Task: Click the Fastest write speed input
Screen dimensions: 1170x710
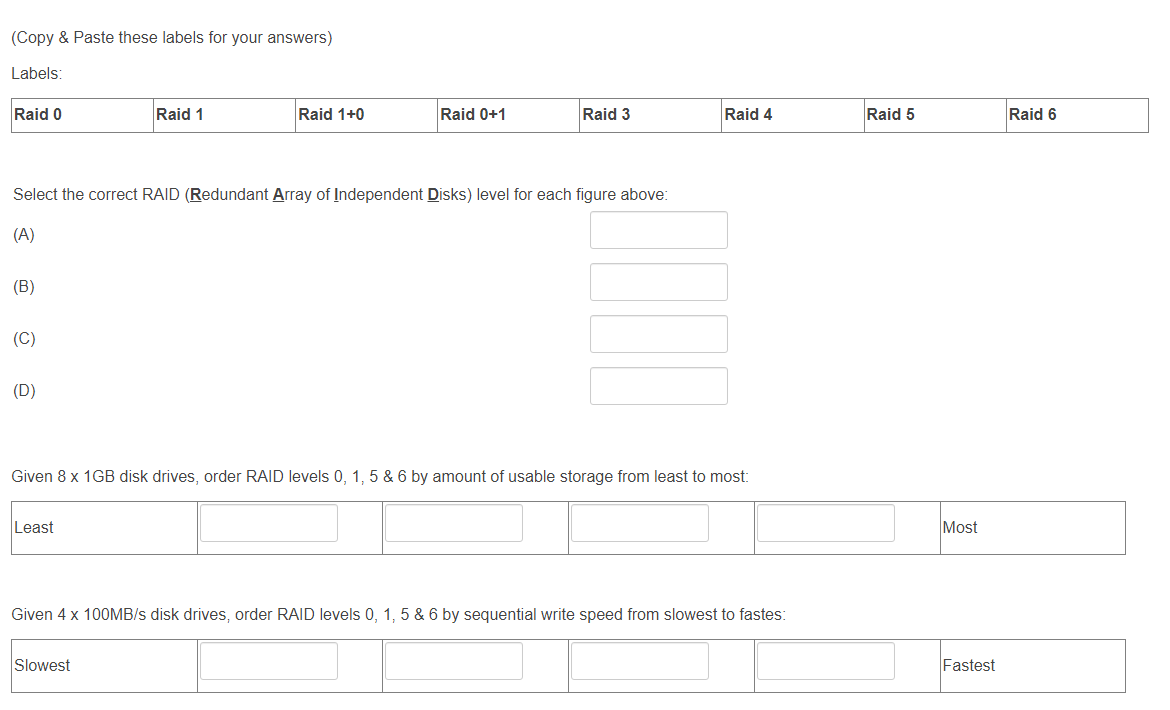Action: pyautogui.click(x=825, y=660)
